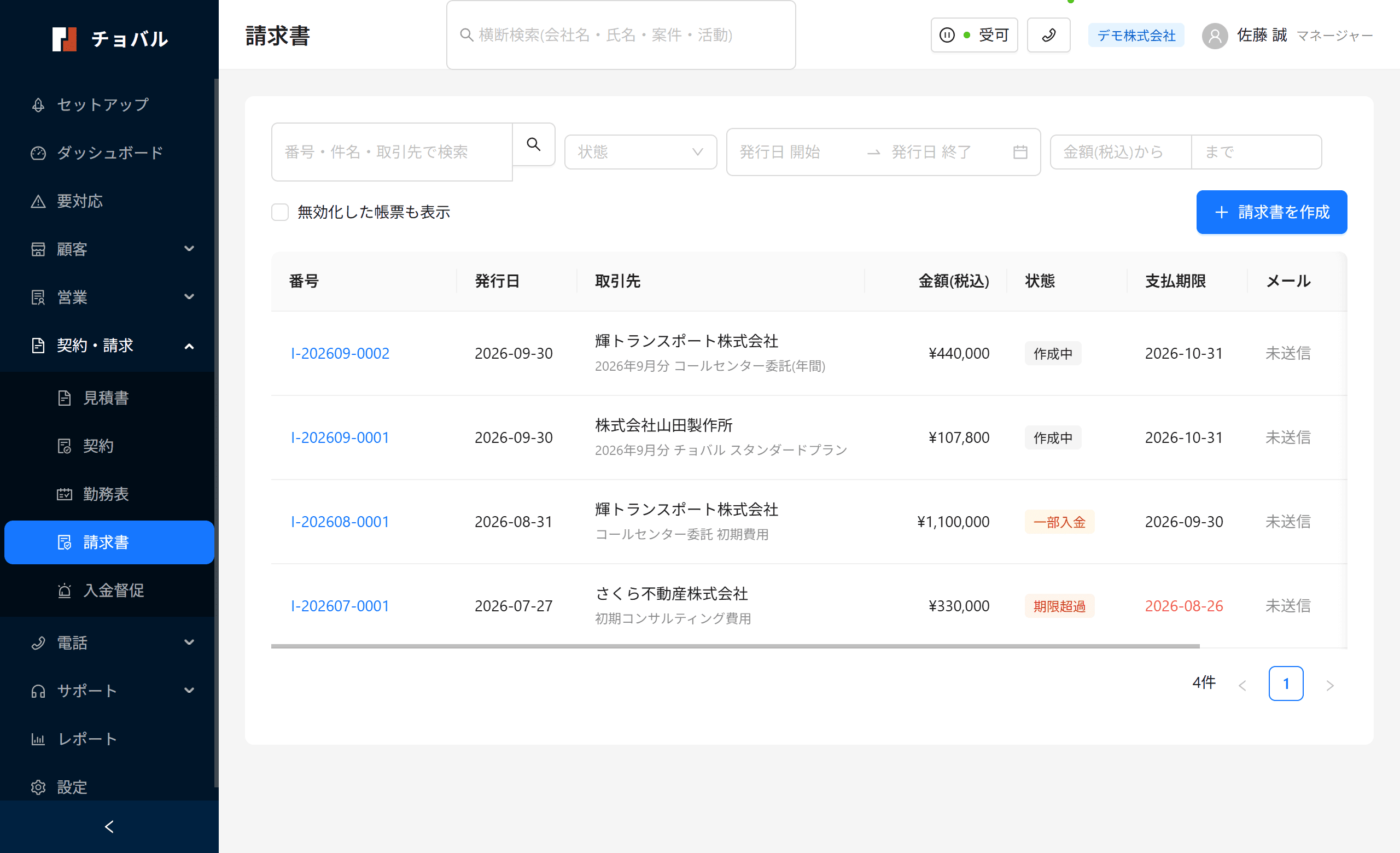Image resolution: width=1400 pixels, height=853 pixels.
Task: Select page 1 in pagination
Action: (x=1286, y=683)
